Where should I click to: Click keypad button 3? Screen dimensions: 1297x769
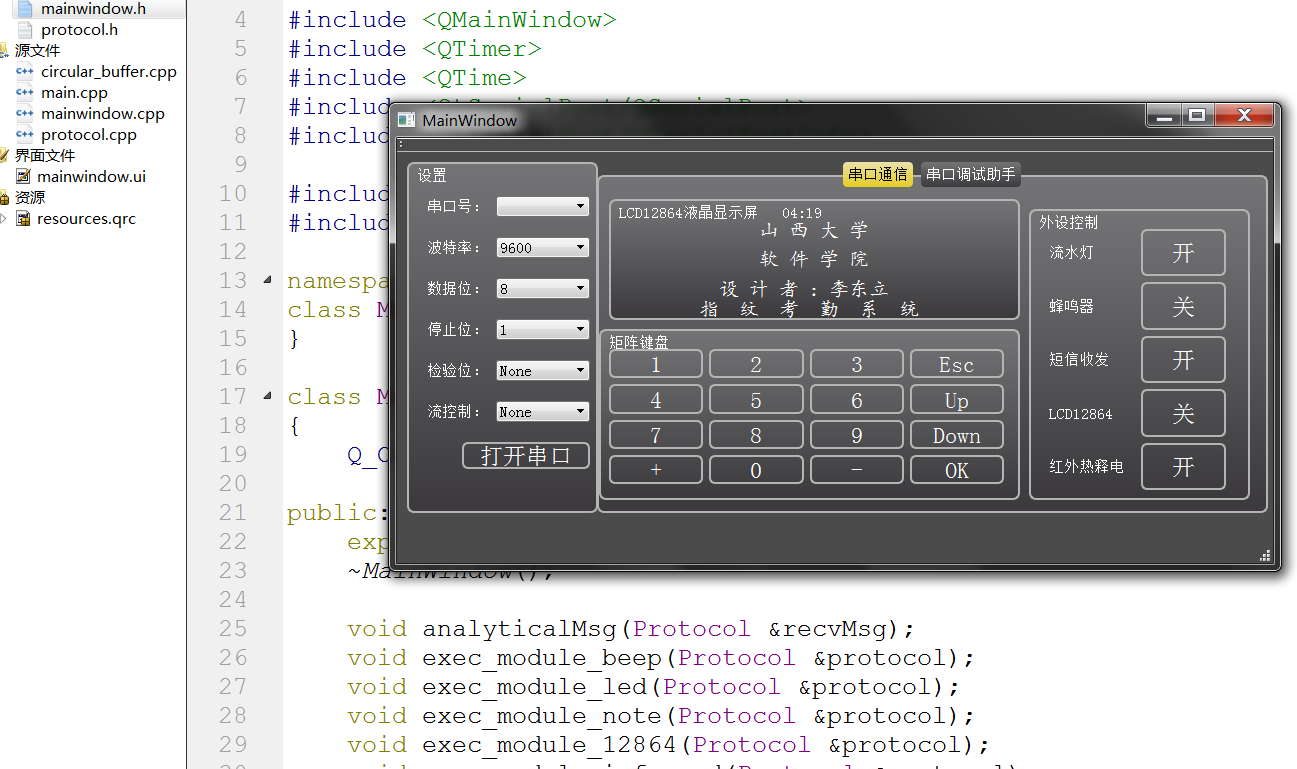click(x=856, y=364)
